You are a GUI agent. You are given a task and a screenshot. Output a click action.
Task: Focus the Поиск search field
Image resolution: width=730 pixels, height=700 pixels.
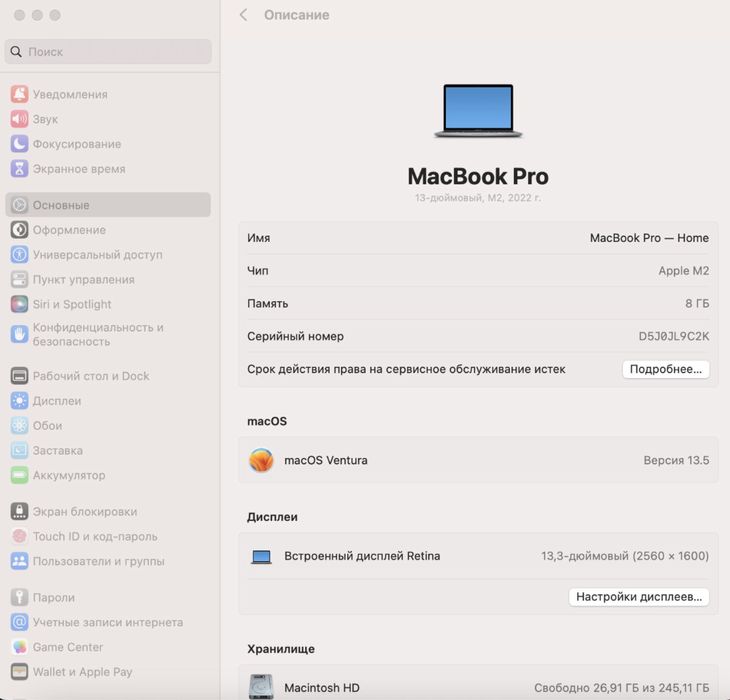(x=108, y=52)
